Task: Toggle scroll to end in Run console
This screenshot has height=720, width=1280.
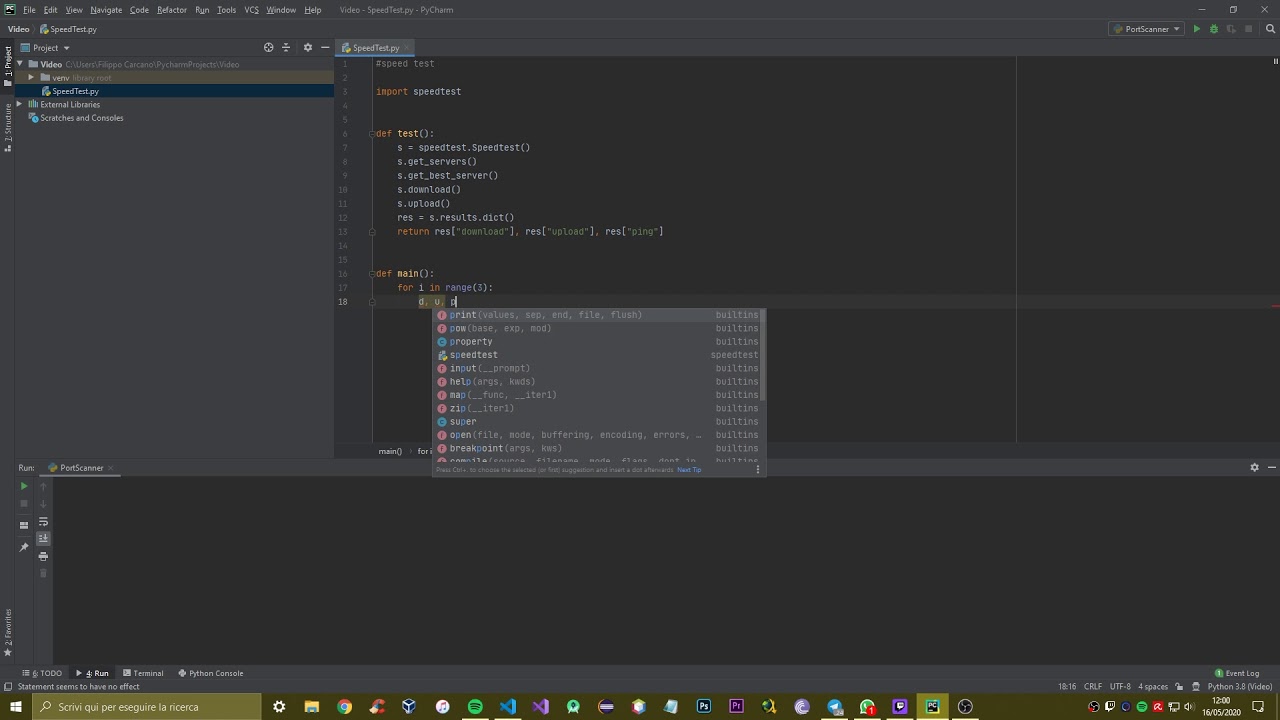Action: click(x=43, y=539)
